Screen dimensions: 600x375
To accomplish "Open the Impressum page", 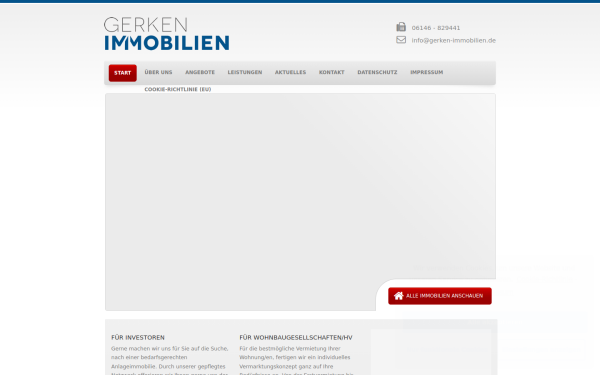I will pos(427,72).
